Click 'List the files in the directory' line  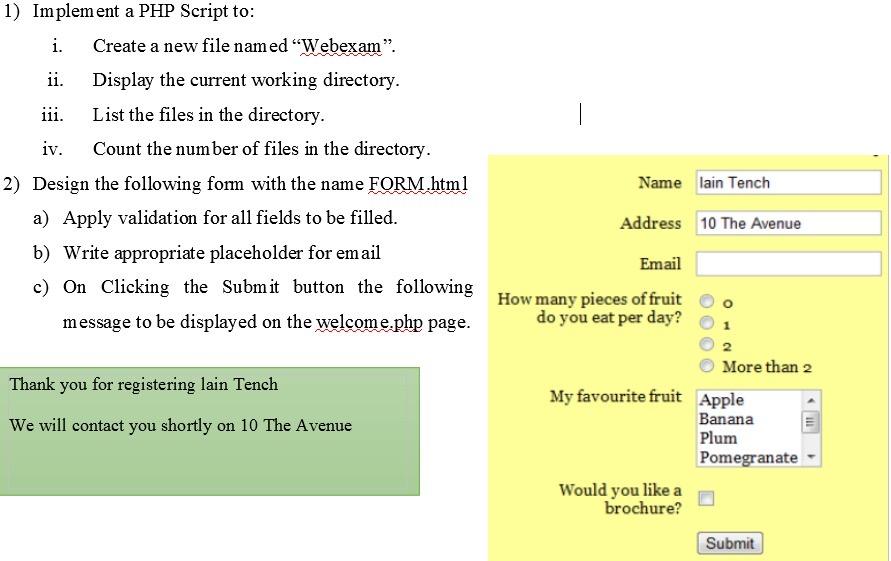click(209, 115)
